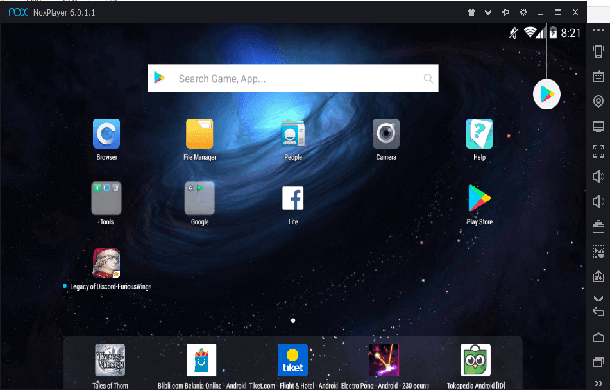Image resolution: width=610 pixels, height=390 pixels.
Task: Minimize the NoxPlayer window
Action: (540, 13)
